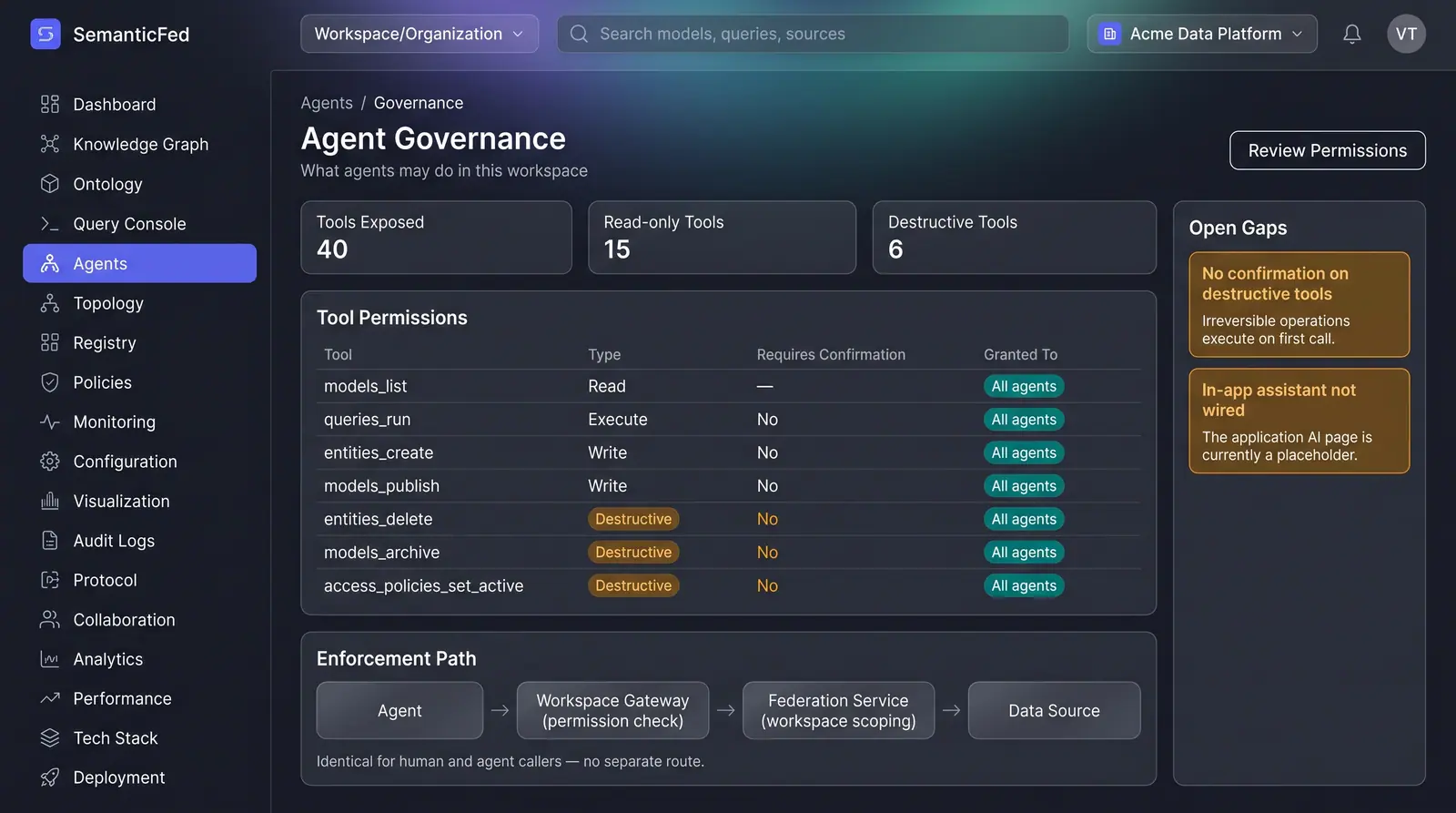
Task: Open Audit Logs section
Action: [139, 540]
